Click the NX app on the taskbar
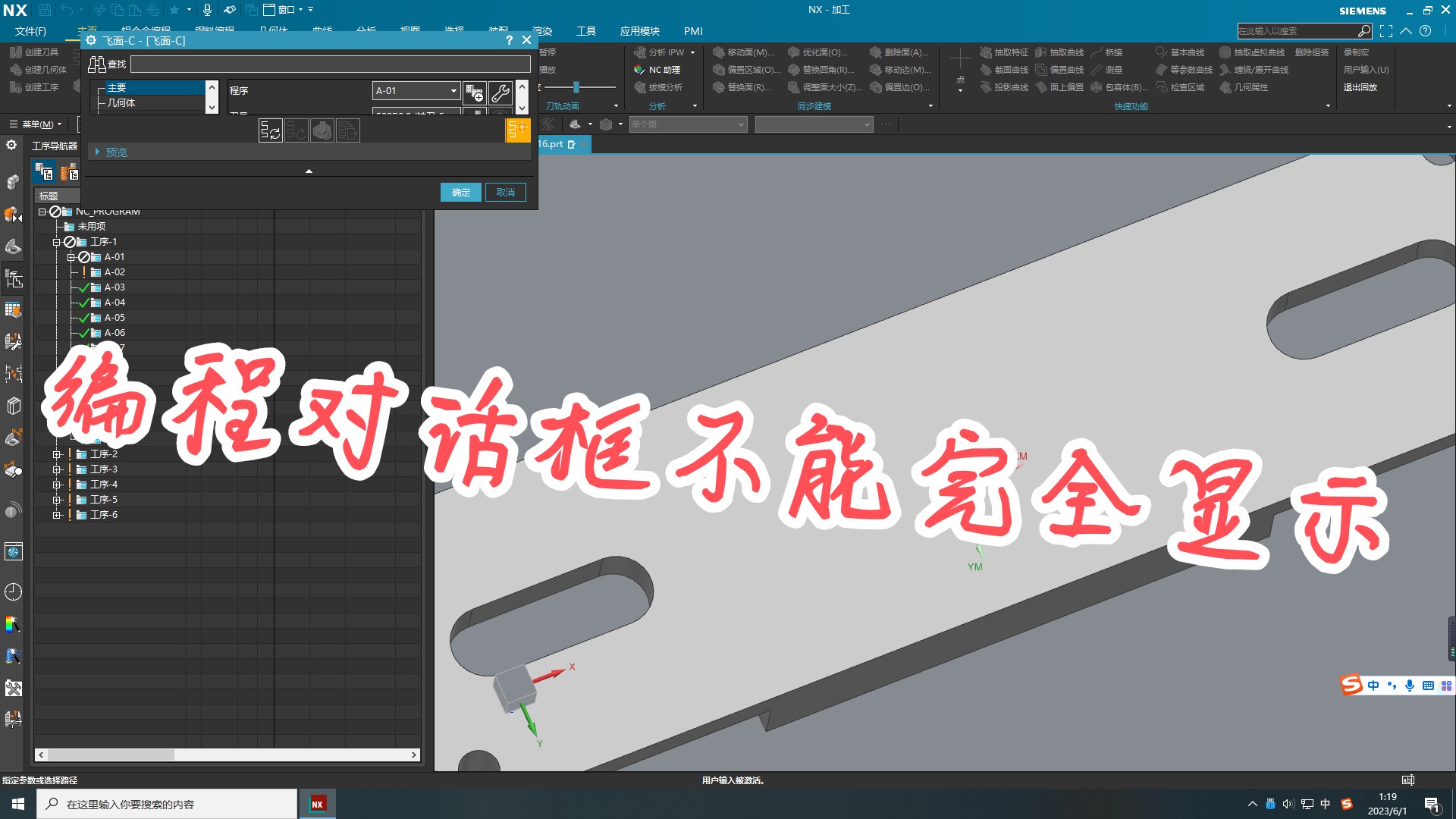Image resolution: width=1456 pixels, height=819 pixels. [x=318, y=804]
